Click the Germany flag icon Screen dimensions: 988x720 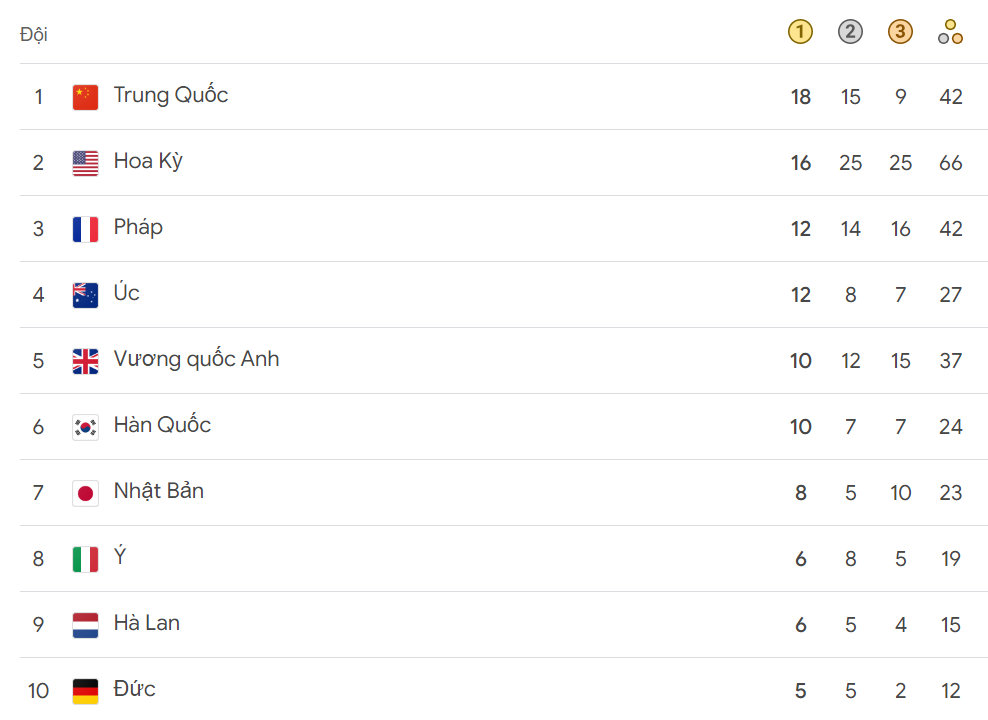(85, 691)
